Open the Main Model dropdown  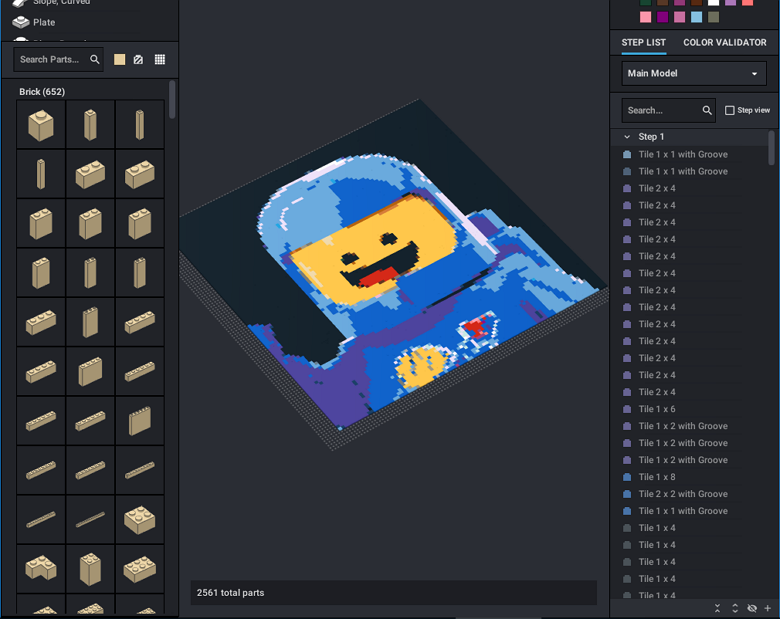693,74
